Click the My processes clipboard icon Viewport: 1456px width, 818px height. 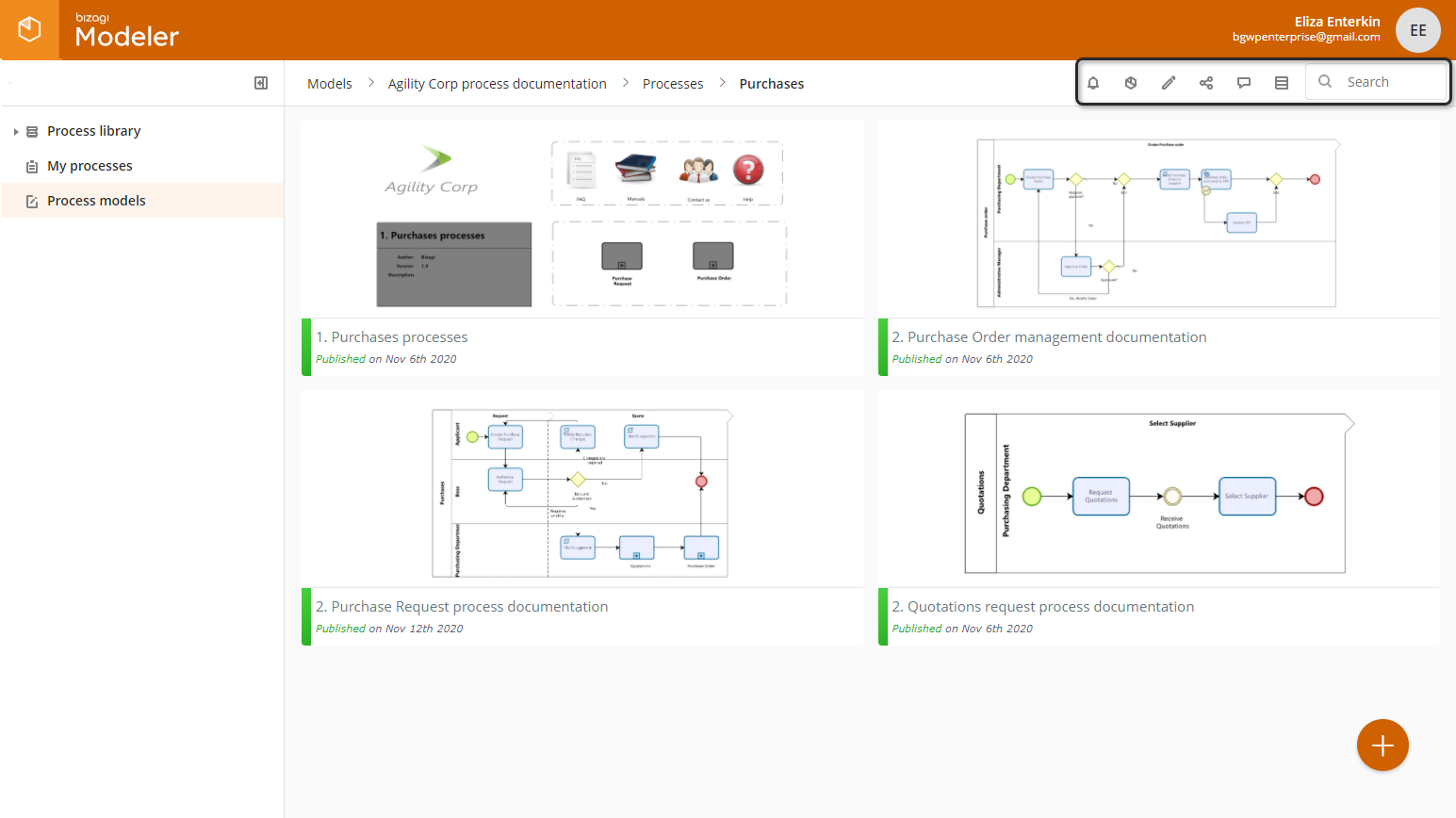coord(32,167)
